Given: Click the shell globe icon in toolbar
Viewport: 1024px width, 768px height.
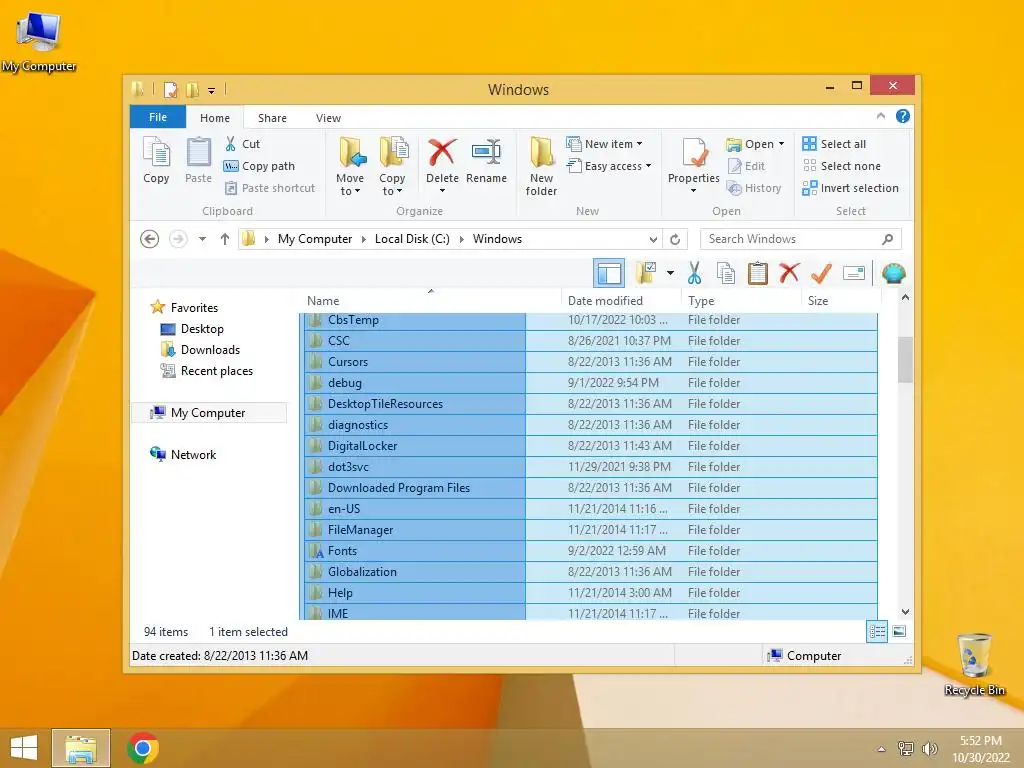Looking at the screenshot, I should click(893, 273).
